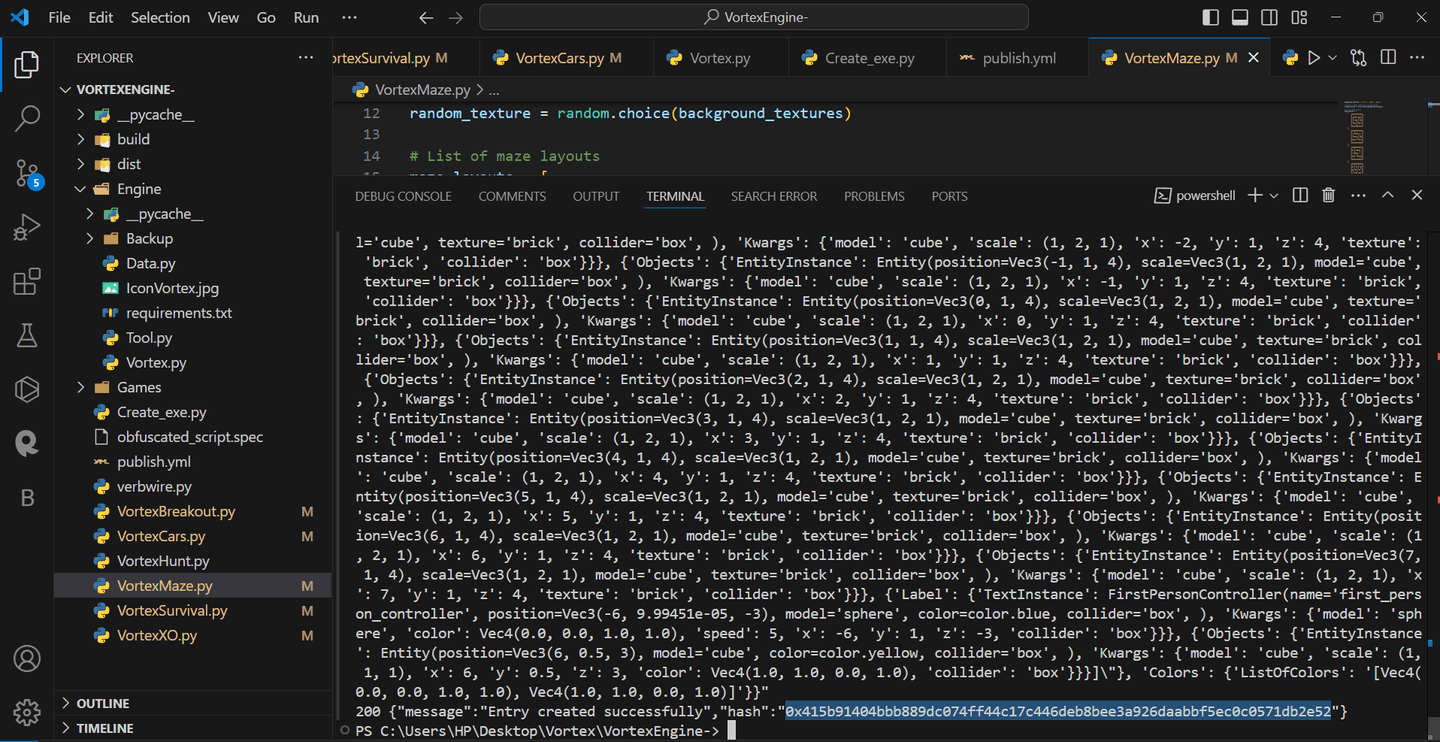Open obfuscated_script.spec in the explorer

click(x=193, y=437)
